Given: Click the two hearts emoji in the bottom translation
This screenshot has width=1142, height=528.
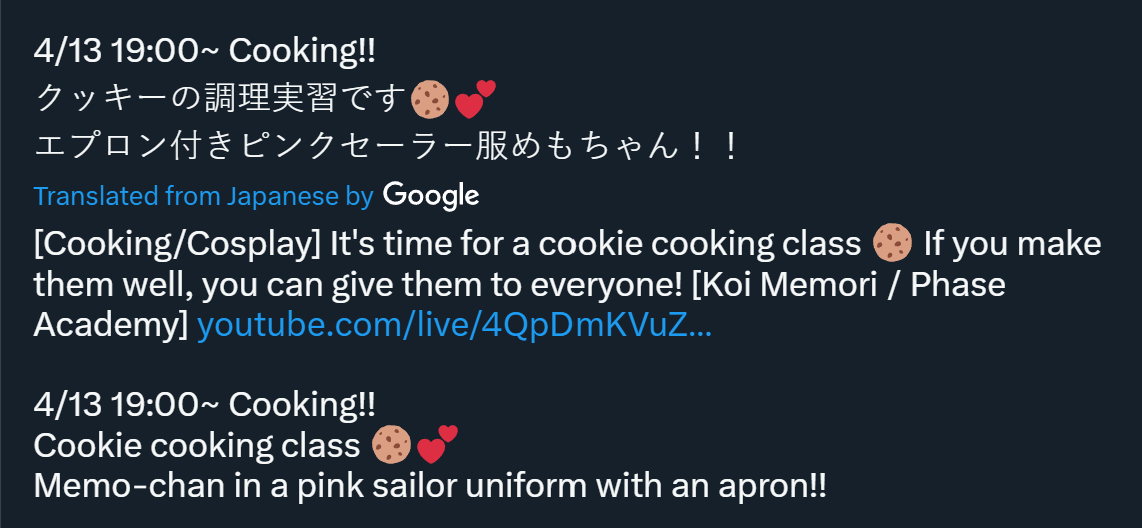Looking at the screenshot, I should coord(437,445).
